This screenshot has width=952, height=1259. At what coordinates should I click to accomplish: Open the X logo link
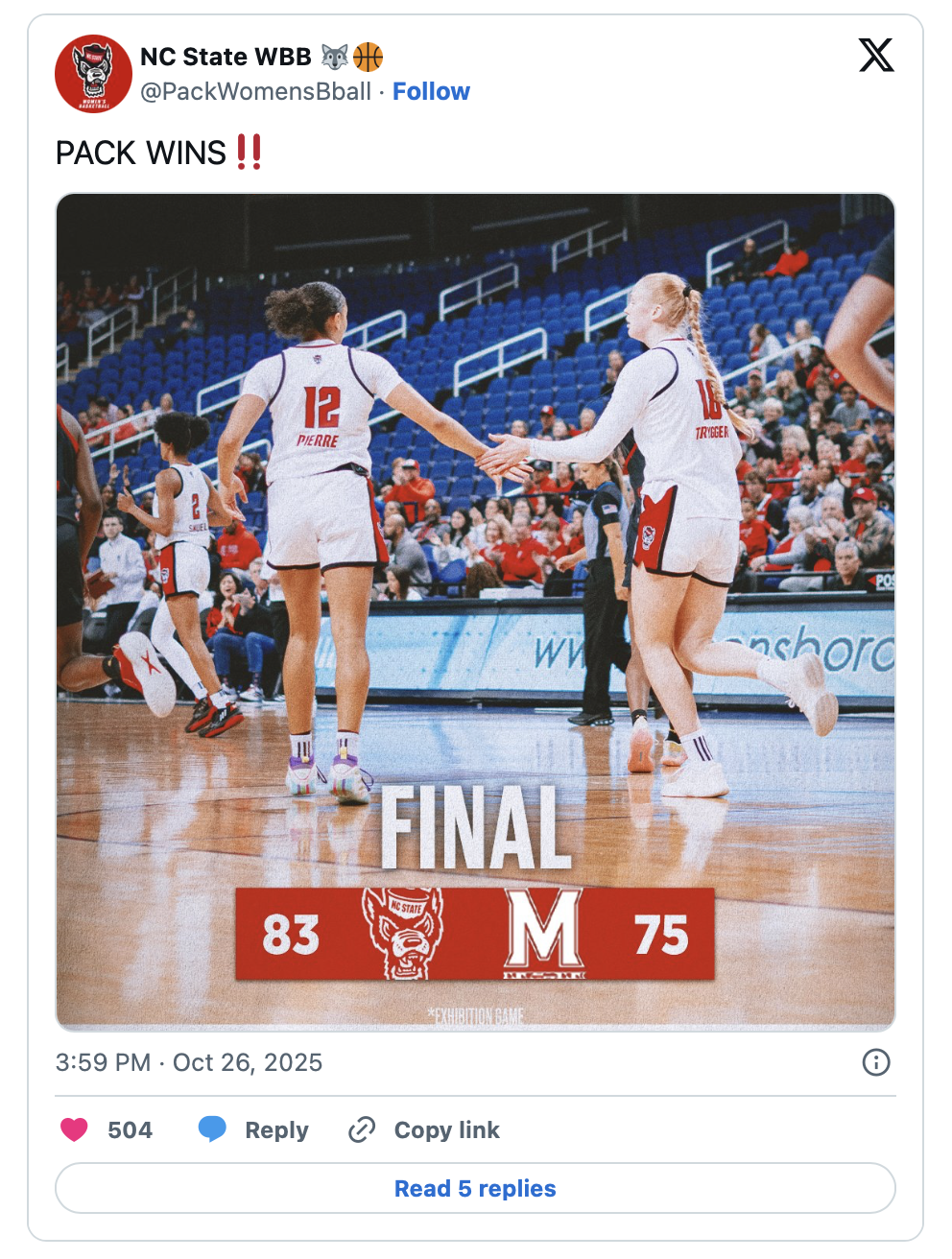click(876, 56)
